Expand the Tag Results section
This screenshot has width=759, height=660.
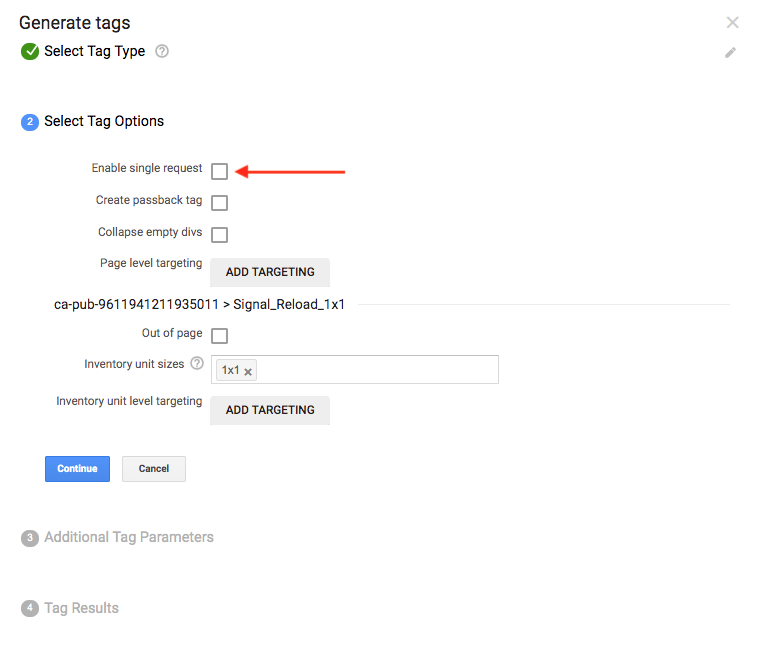[x=81, y=608]
